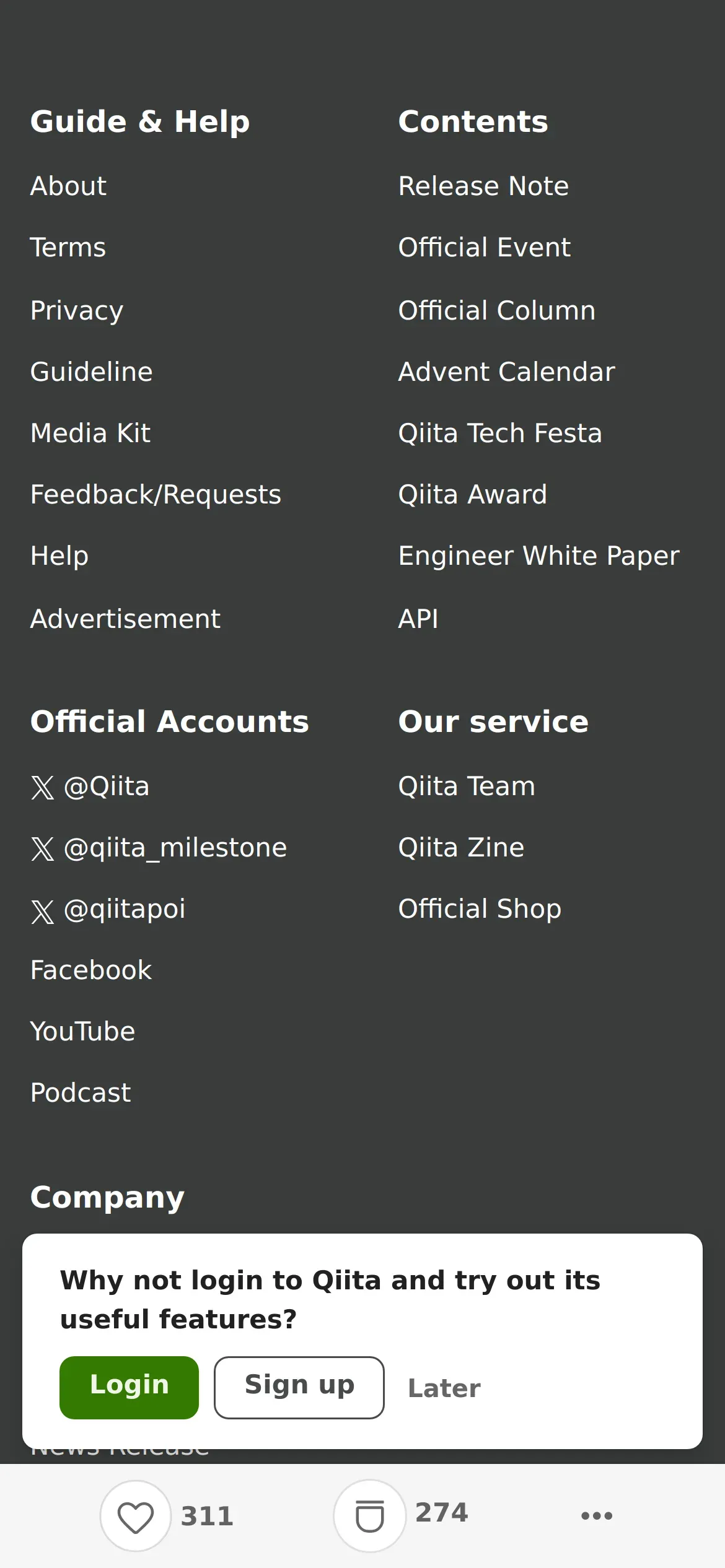The width and height of the screenshot is (725, 1568).
Task: Go to the Privacy link
Action: click(77, 310)
